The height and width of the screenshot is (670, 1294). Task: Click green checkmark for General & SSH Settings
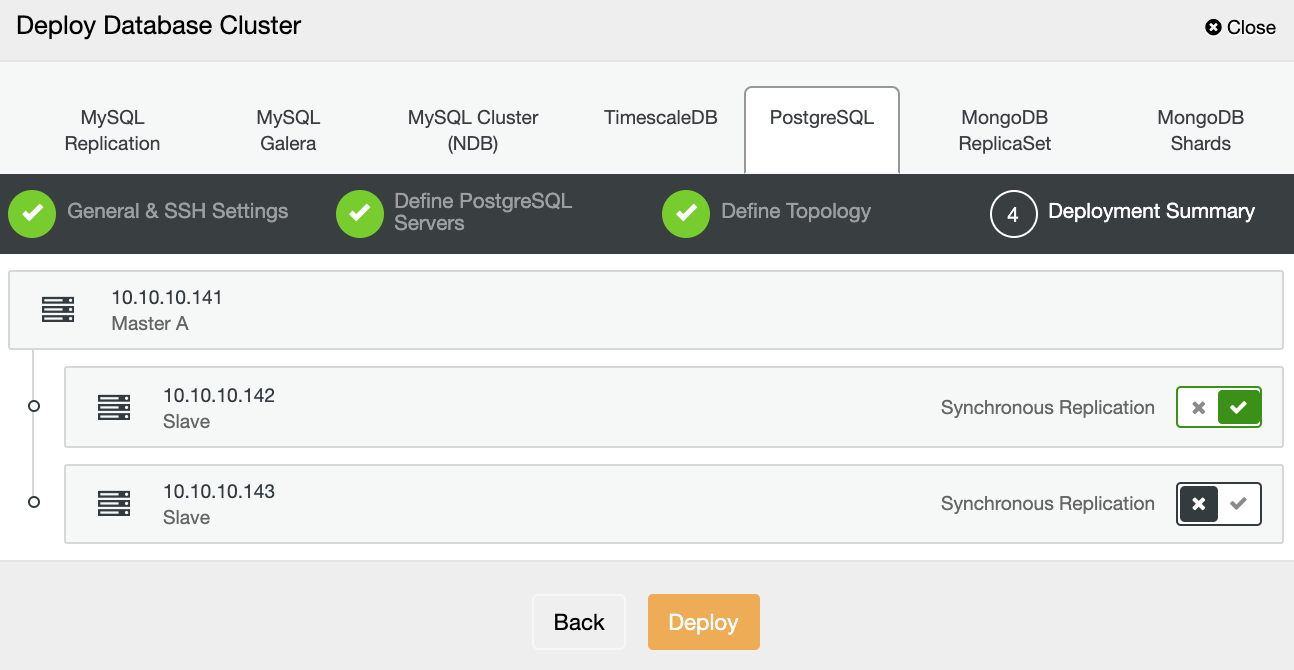pyautogui.click(x=32, y=214)
